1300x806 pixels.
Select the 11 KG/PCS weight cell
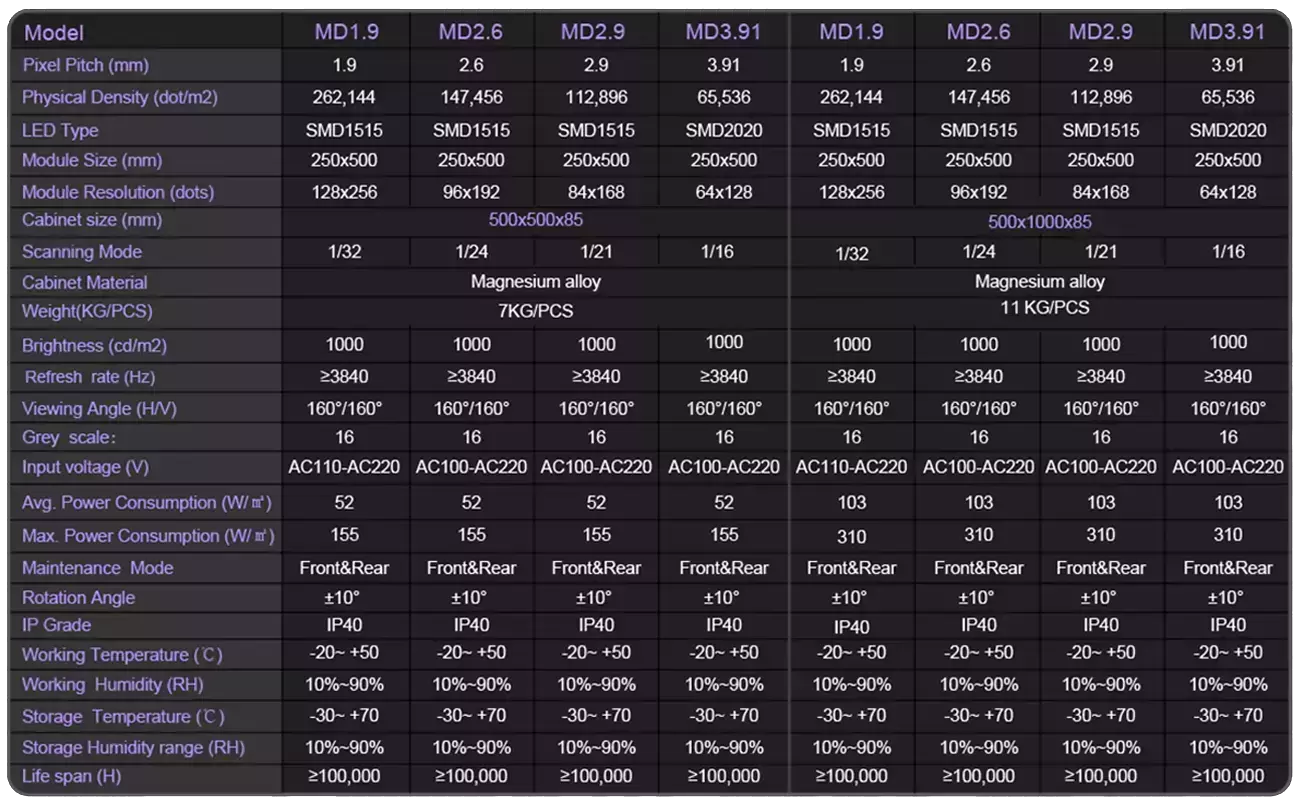click(1039, 308)
